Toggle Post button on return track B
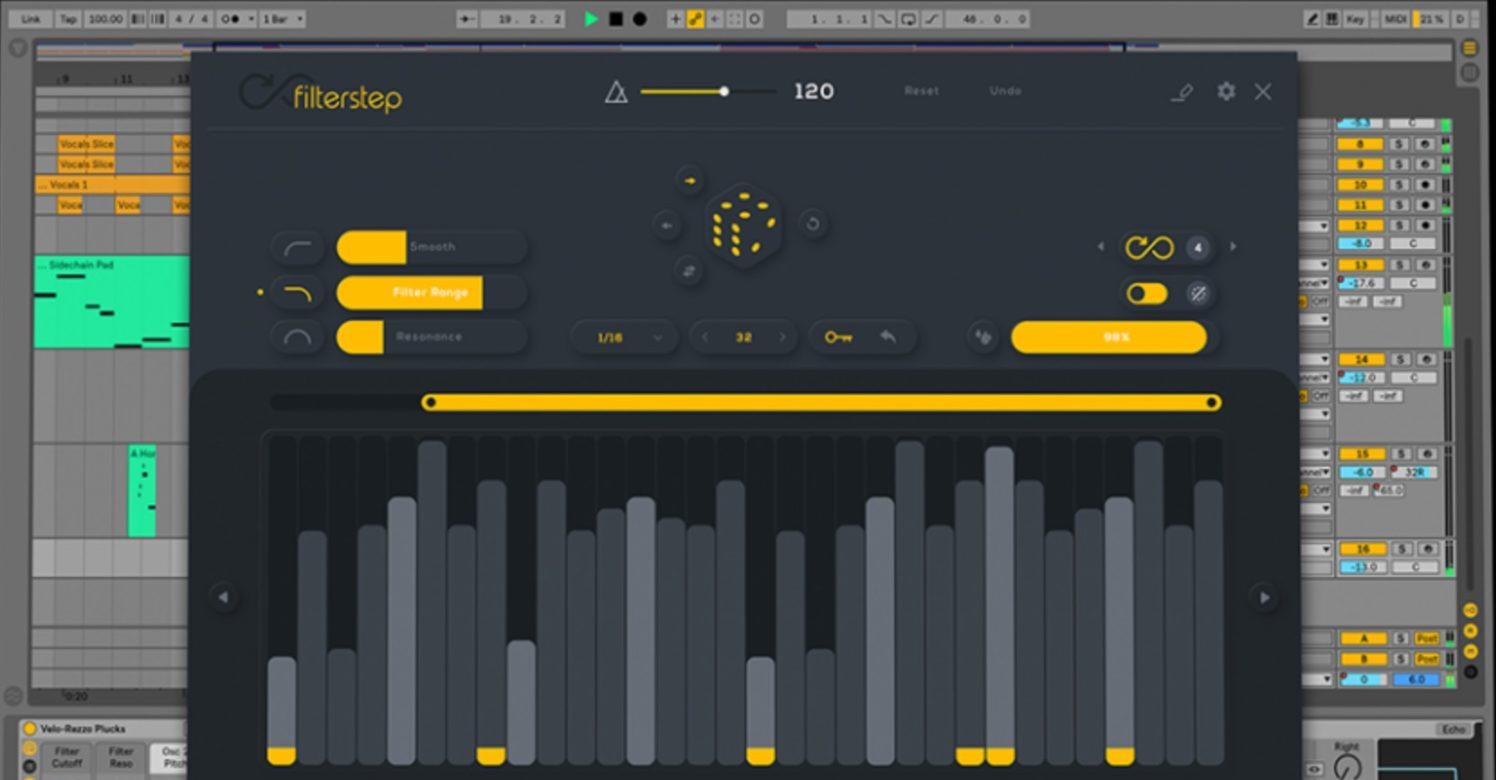This screenshot has width=1496, height=780. 1427,659
